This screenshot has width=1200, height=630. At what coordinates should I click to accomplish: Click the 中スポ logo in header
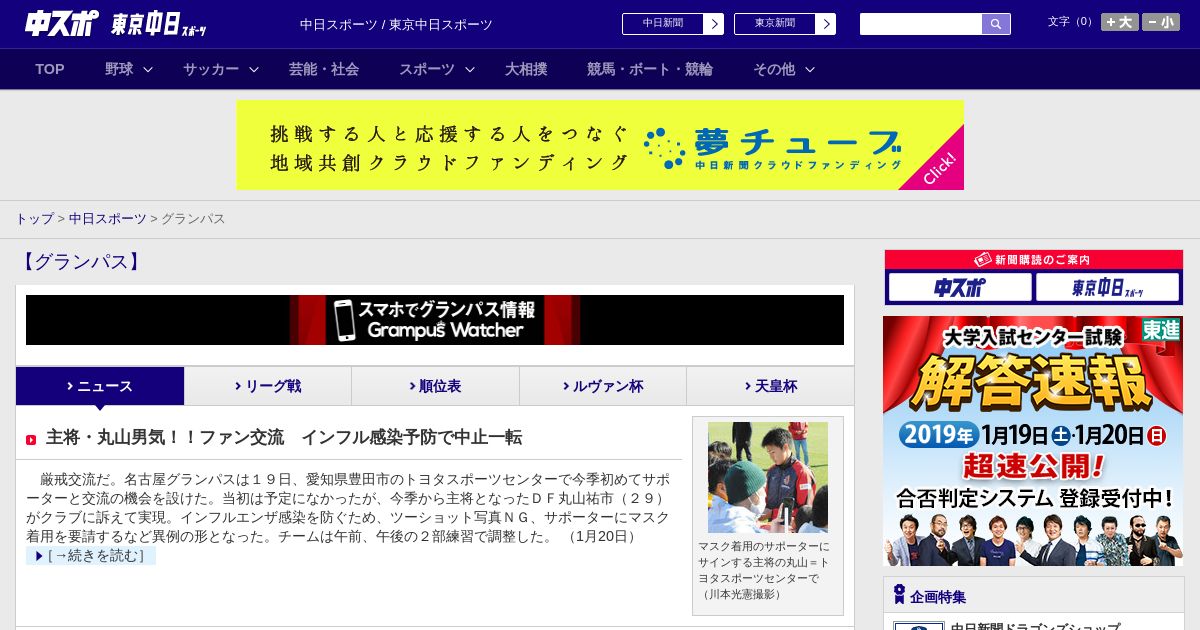pos(62,24)
